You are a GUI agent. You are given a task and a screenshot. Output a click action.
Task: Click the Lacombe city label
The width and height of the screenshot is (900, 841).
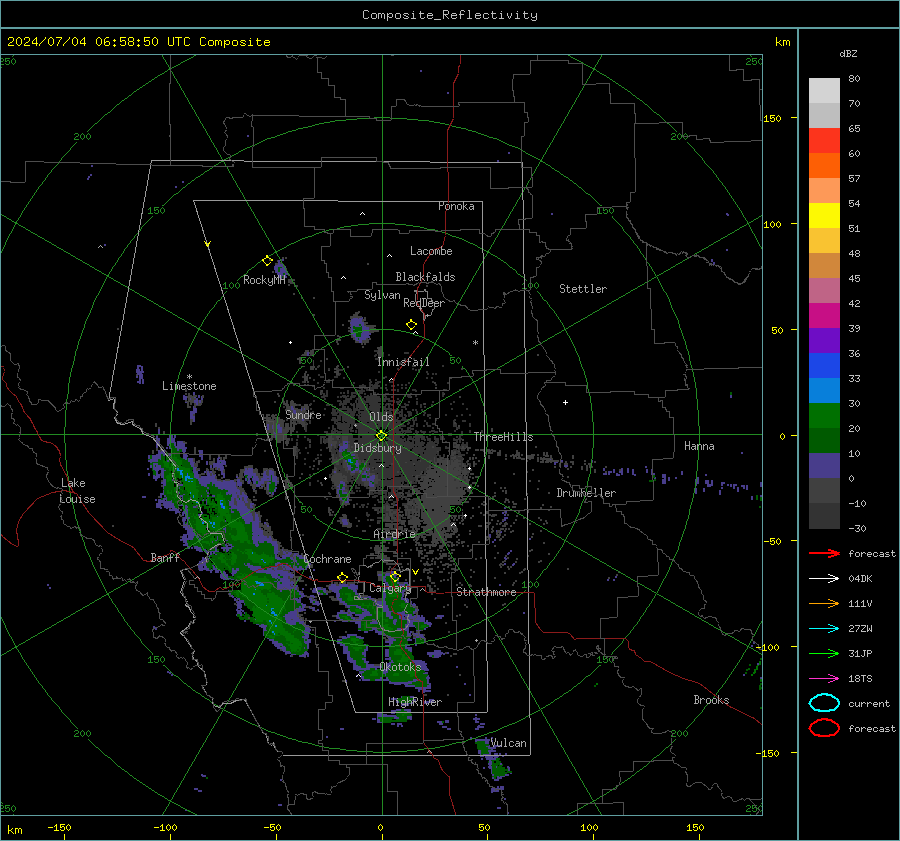[x=431, y=251]
